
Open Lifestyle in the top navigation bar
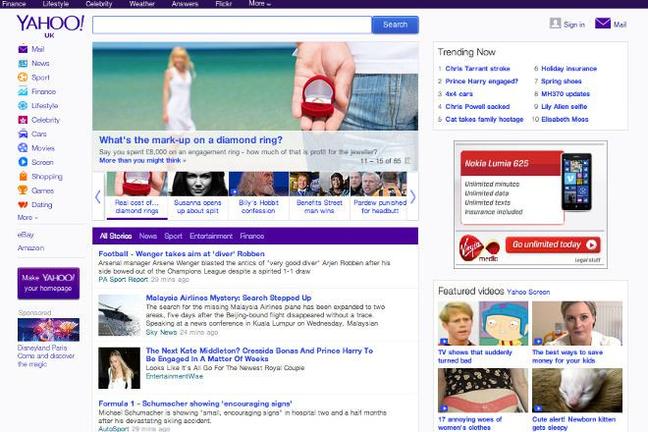tap(56, 4)
